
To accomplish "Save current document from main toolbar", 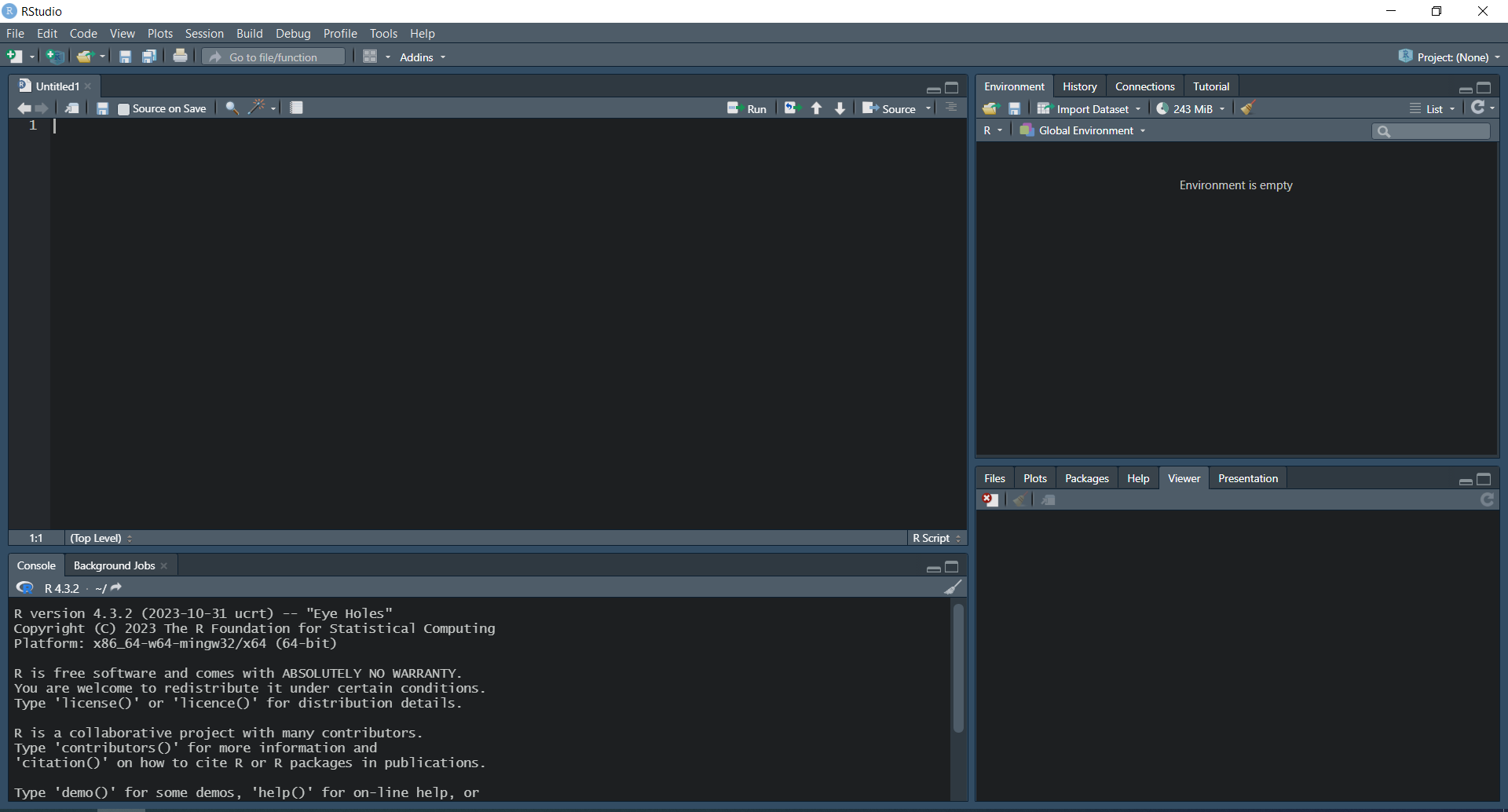I will click(125, 57).
